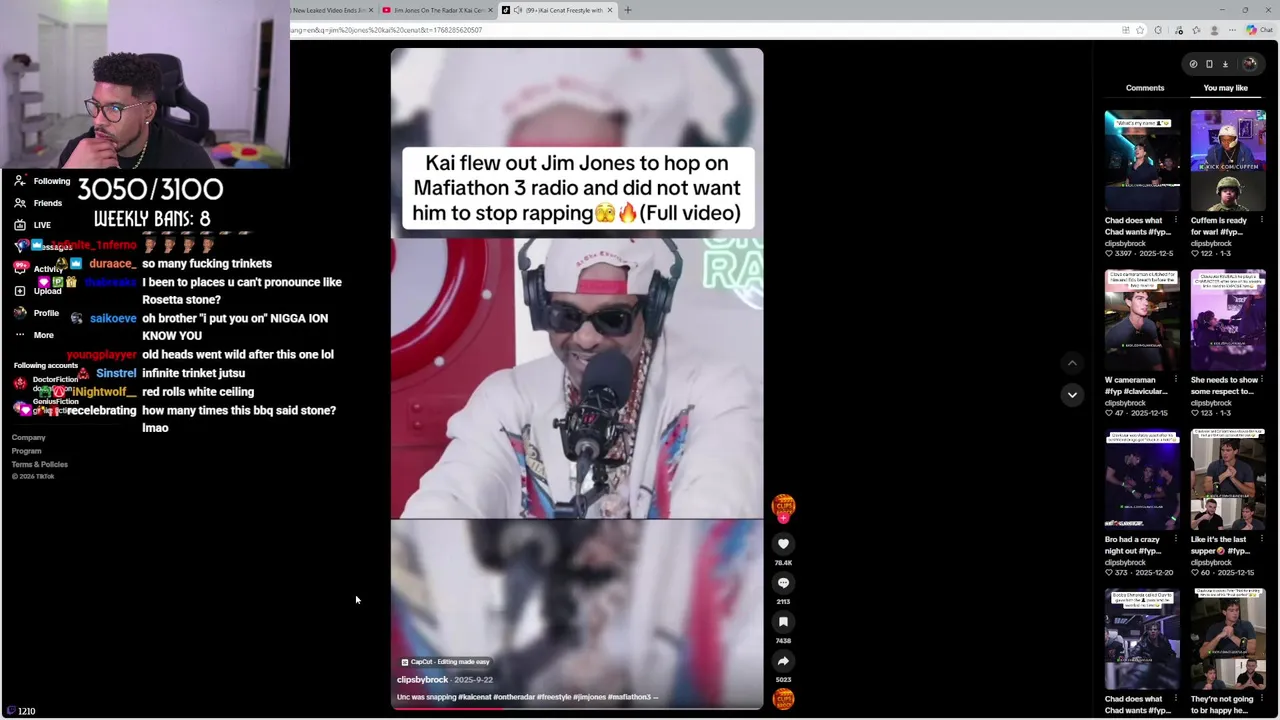Open options for She needs to show video

click(1261, 380)
